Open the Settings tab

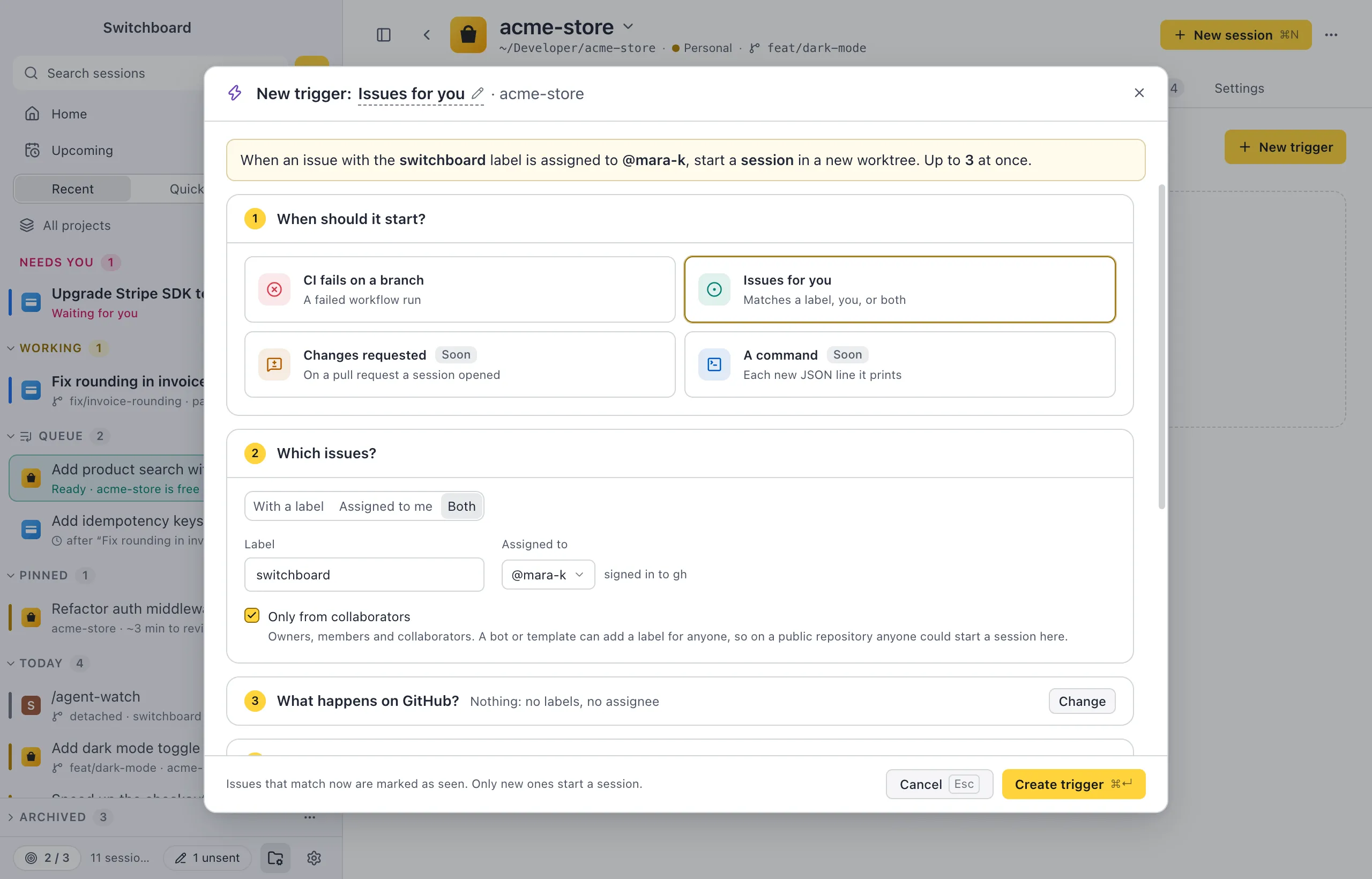coord(1239,88)
